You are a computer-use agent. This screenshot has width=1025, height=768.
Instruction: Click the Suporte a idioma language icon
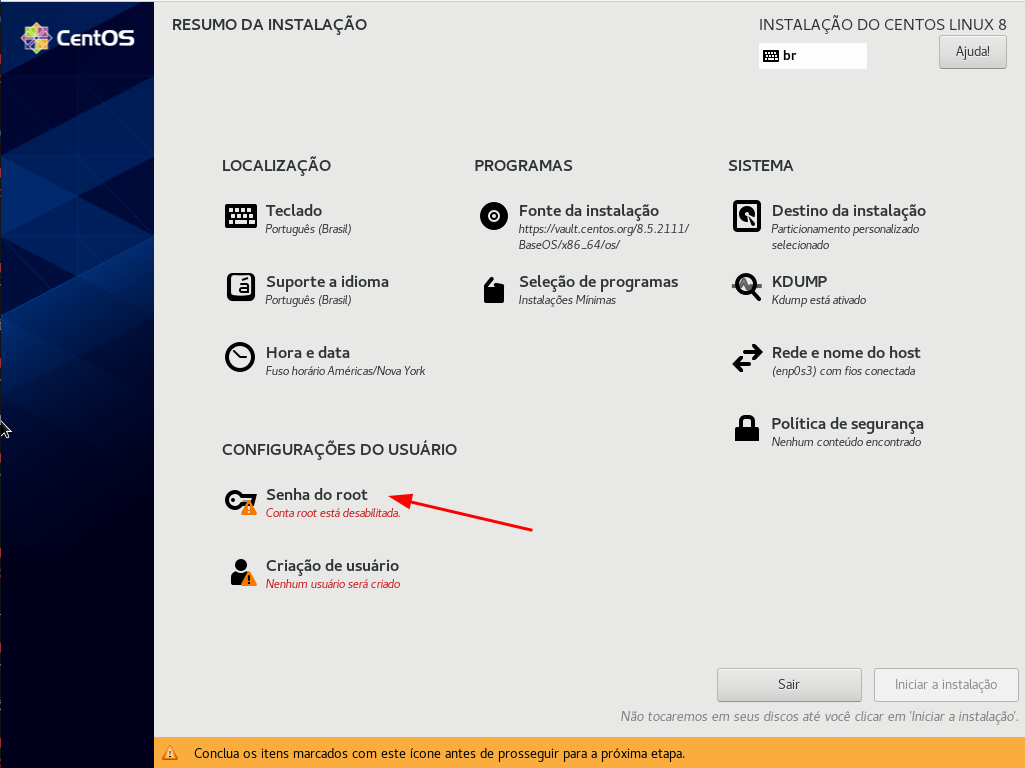tap(241, 287)
